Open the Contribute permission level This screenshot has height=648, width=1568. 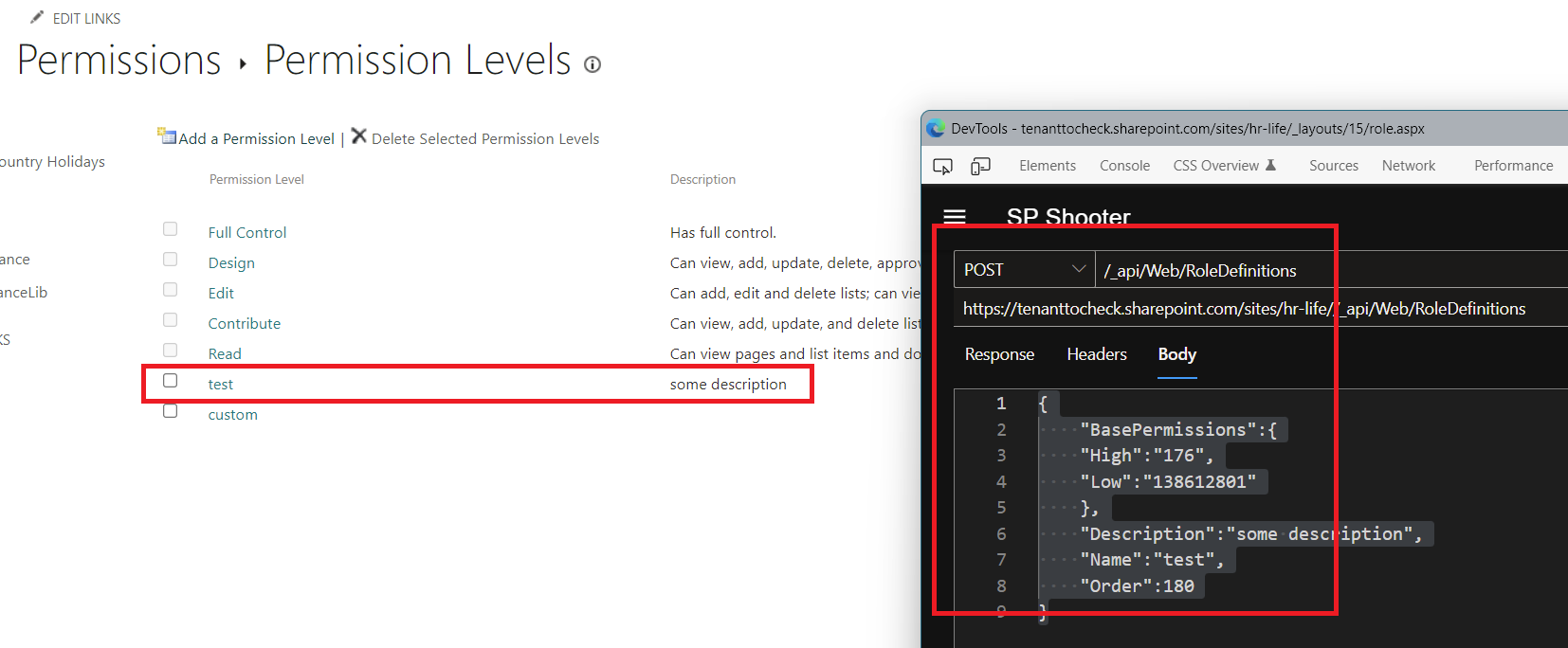[x=245, y=323]
